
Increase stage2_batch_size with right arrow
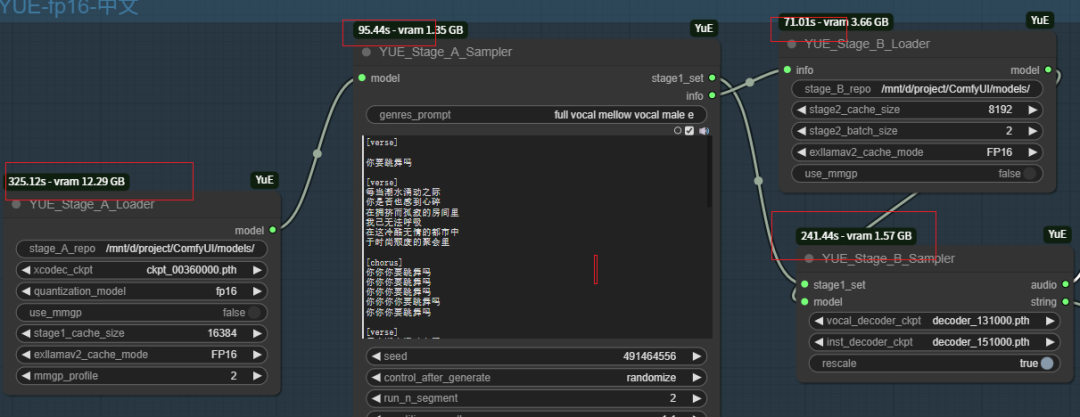[x=1032, y=131]
